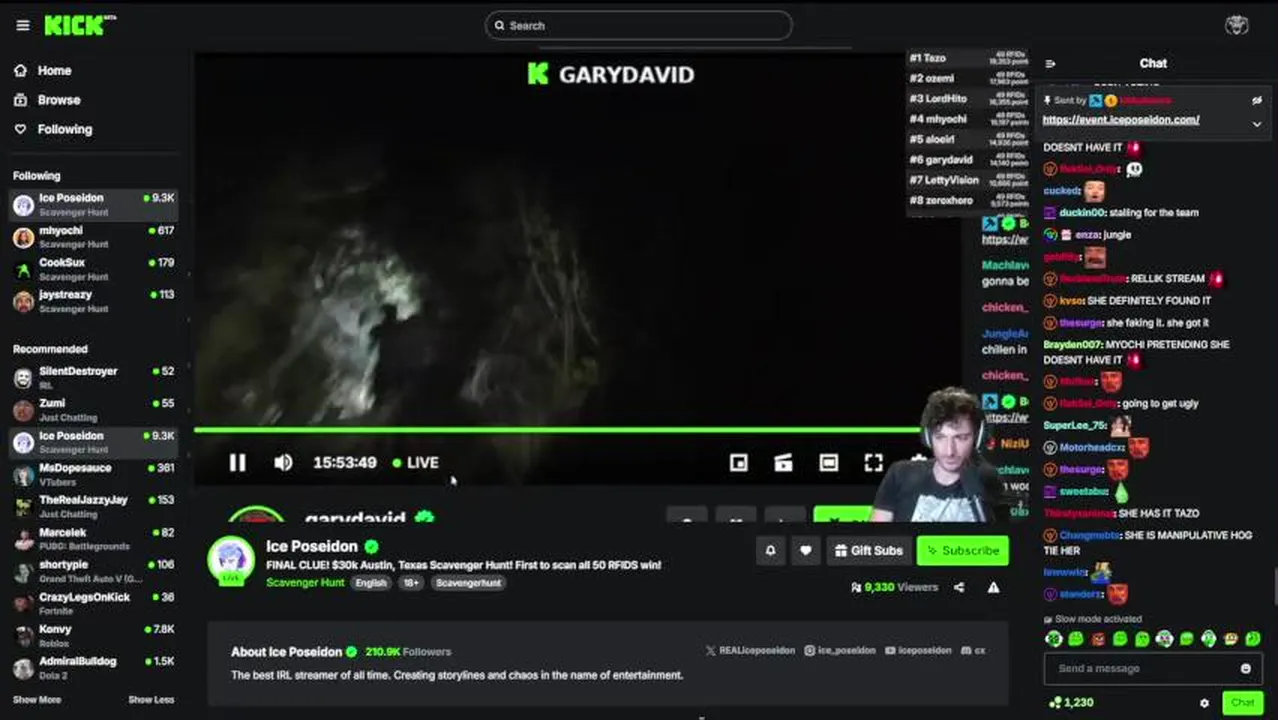Click the green Chat send button
This screenshot has width=1278, height=720.
[x=1242, y=703]
